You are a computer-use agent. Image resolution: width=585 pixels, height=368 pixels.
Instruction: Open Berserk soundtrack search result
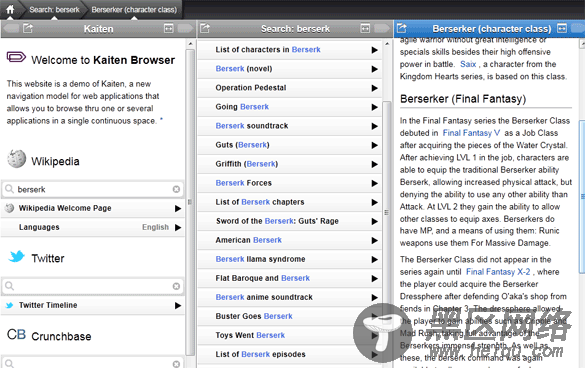pos(290,126)
